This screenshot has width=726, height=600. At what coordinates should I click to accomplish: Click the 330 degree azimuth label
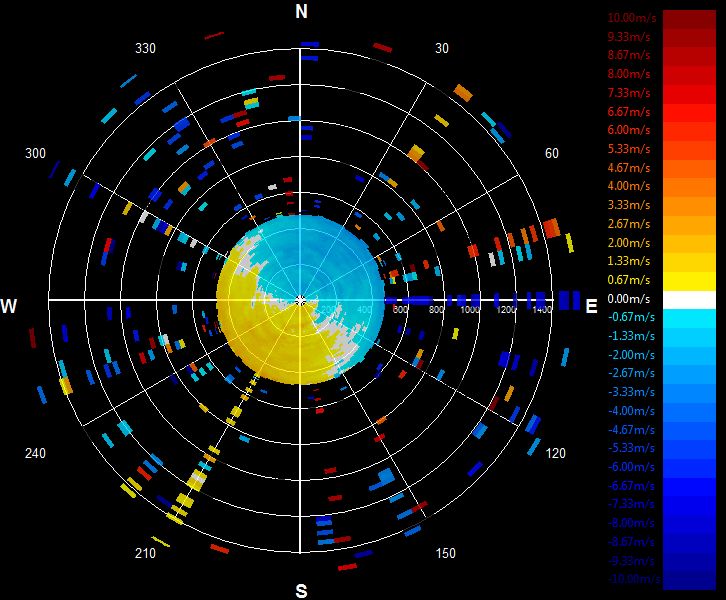pos(145,49)
